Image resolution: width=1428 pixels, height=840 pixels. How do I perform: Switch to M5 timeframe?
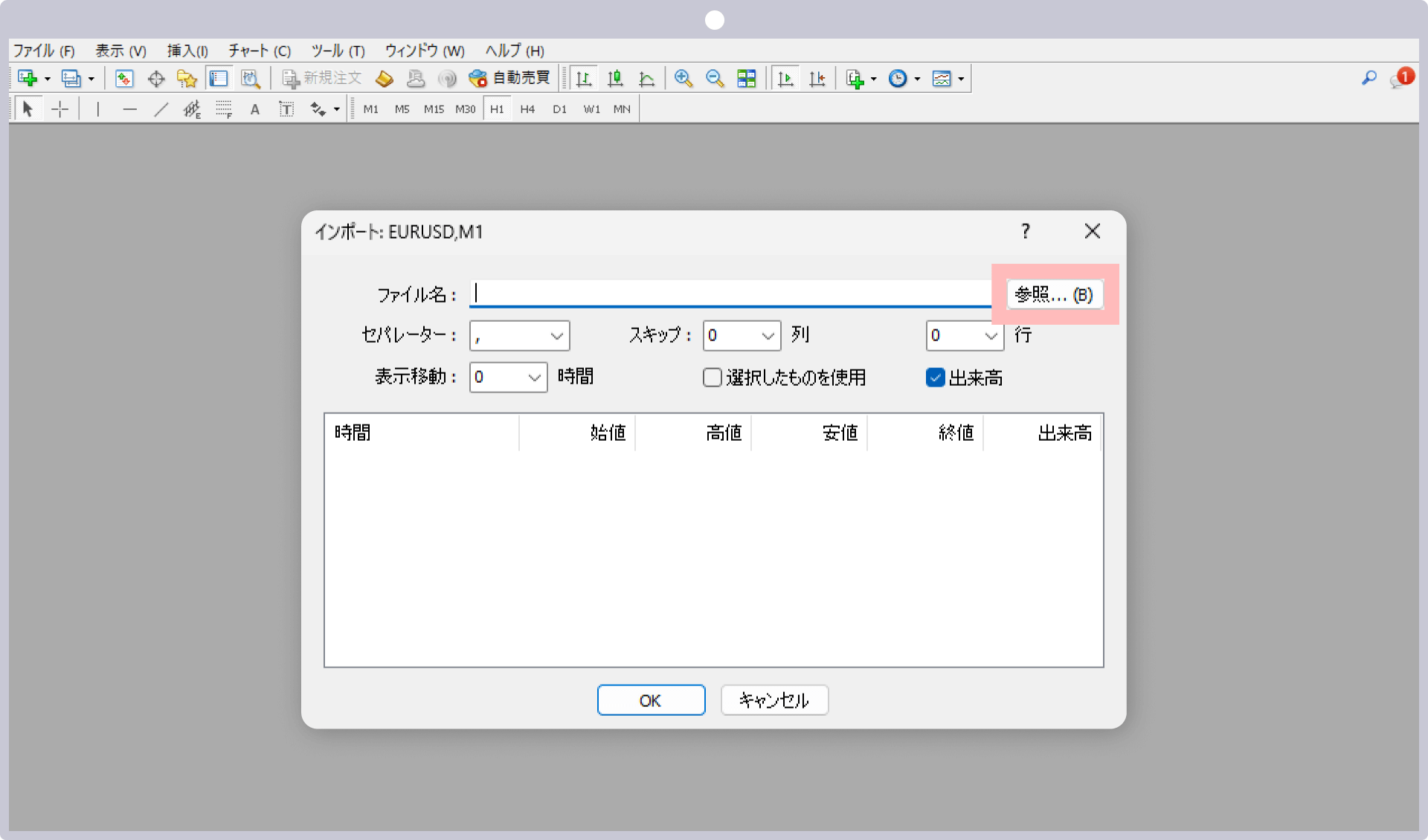pos(402,109)
